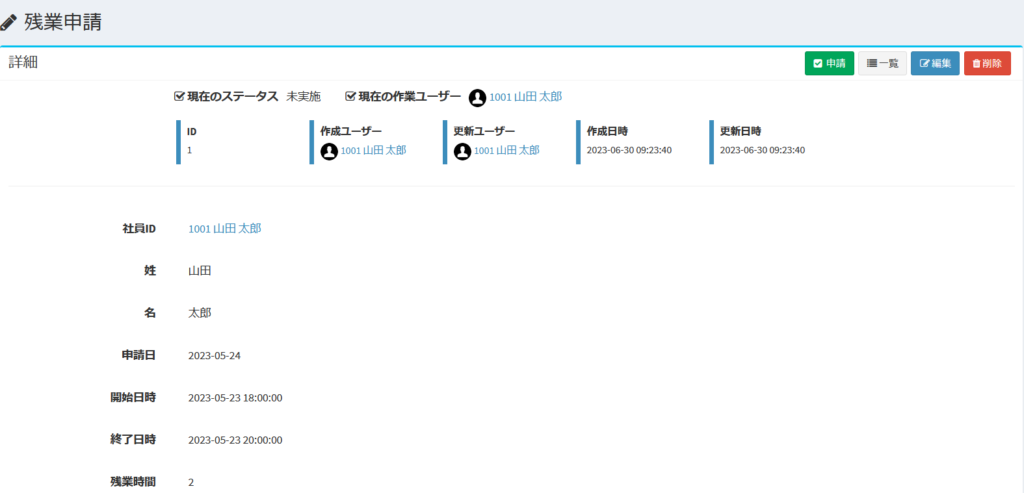Image resolution: width=1024 pixels, height=493 pixels.
Task: Click the 申請日 field label
Action: [x=138, y=355]
